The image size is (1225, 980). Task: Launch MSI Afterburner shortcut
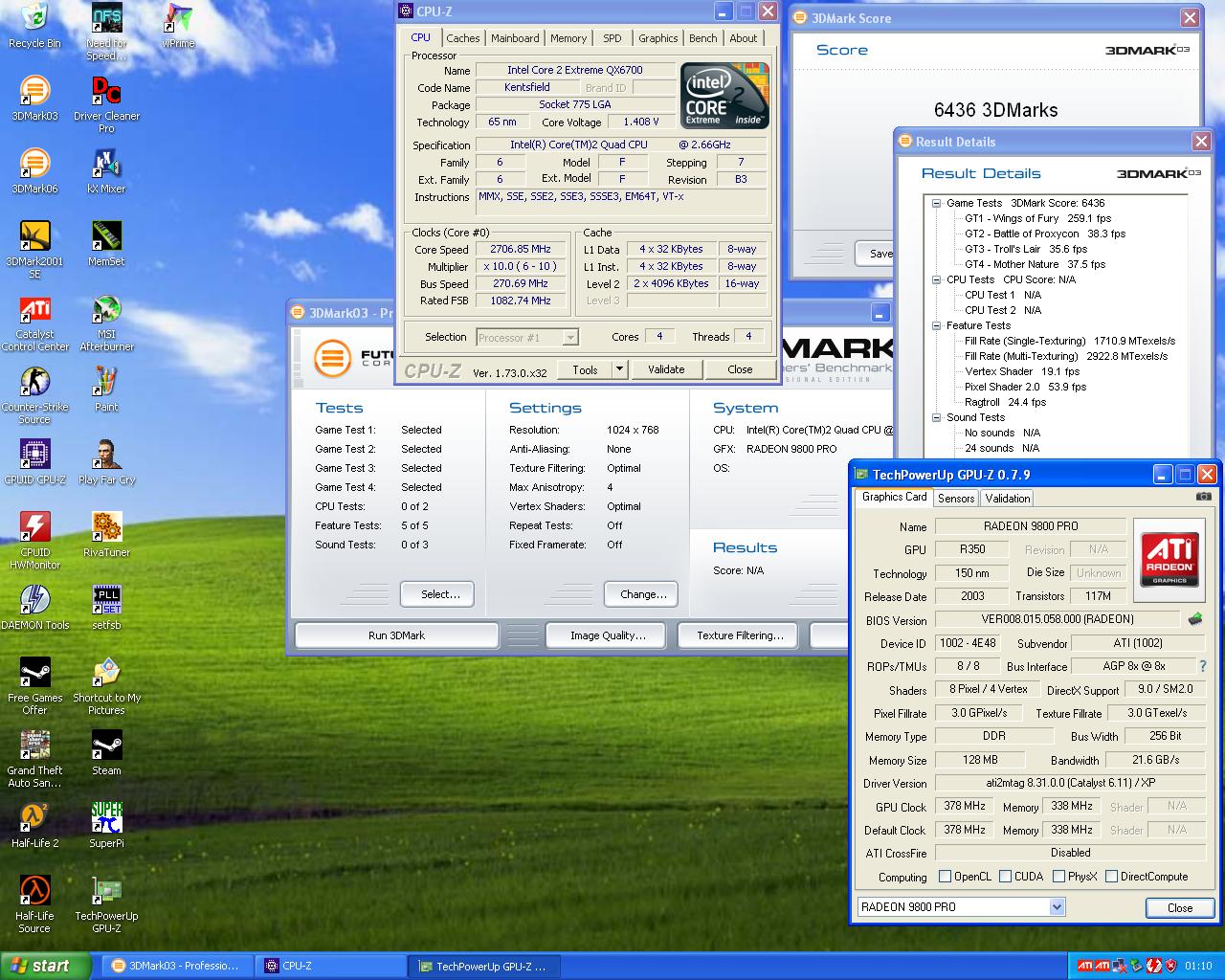click(106, 323)
